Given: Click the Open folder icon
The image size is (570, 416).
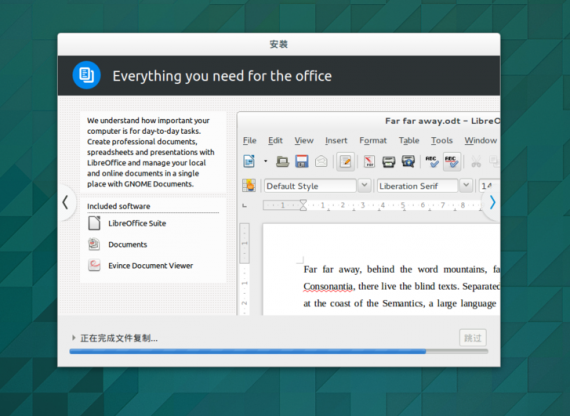Looking at the screenshot, I should [282, 161].
